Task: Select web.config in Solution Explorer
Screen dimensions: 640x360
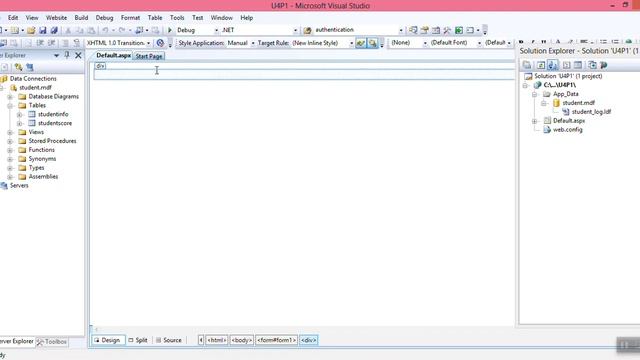Action: 567,130
